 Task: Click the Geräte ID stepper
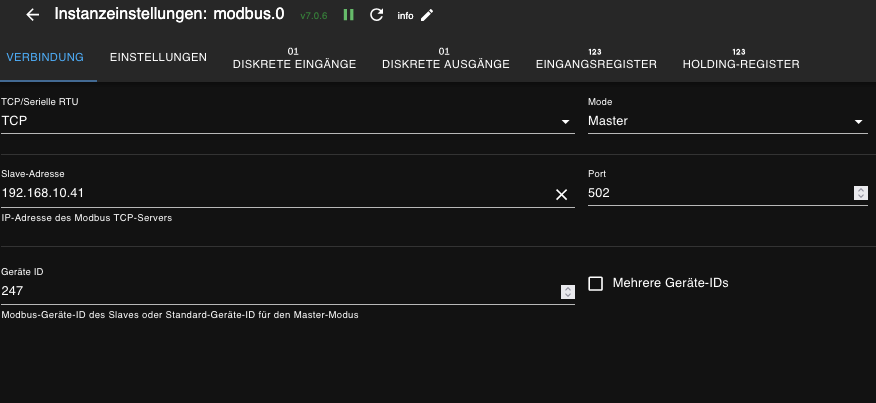(x=567, y=291)
